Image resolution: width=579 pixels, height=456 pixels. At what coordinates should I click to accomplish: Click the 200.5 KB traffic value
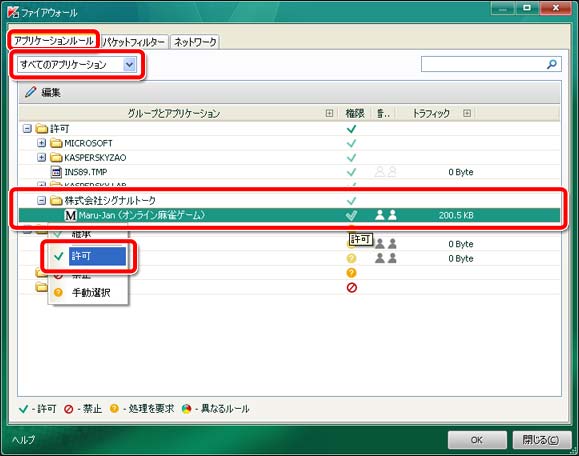point(456,215)
